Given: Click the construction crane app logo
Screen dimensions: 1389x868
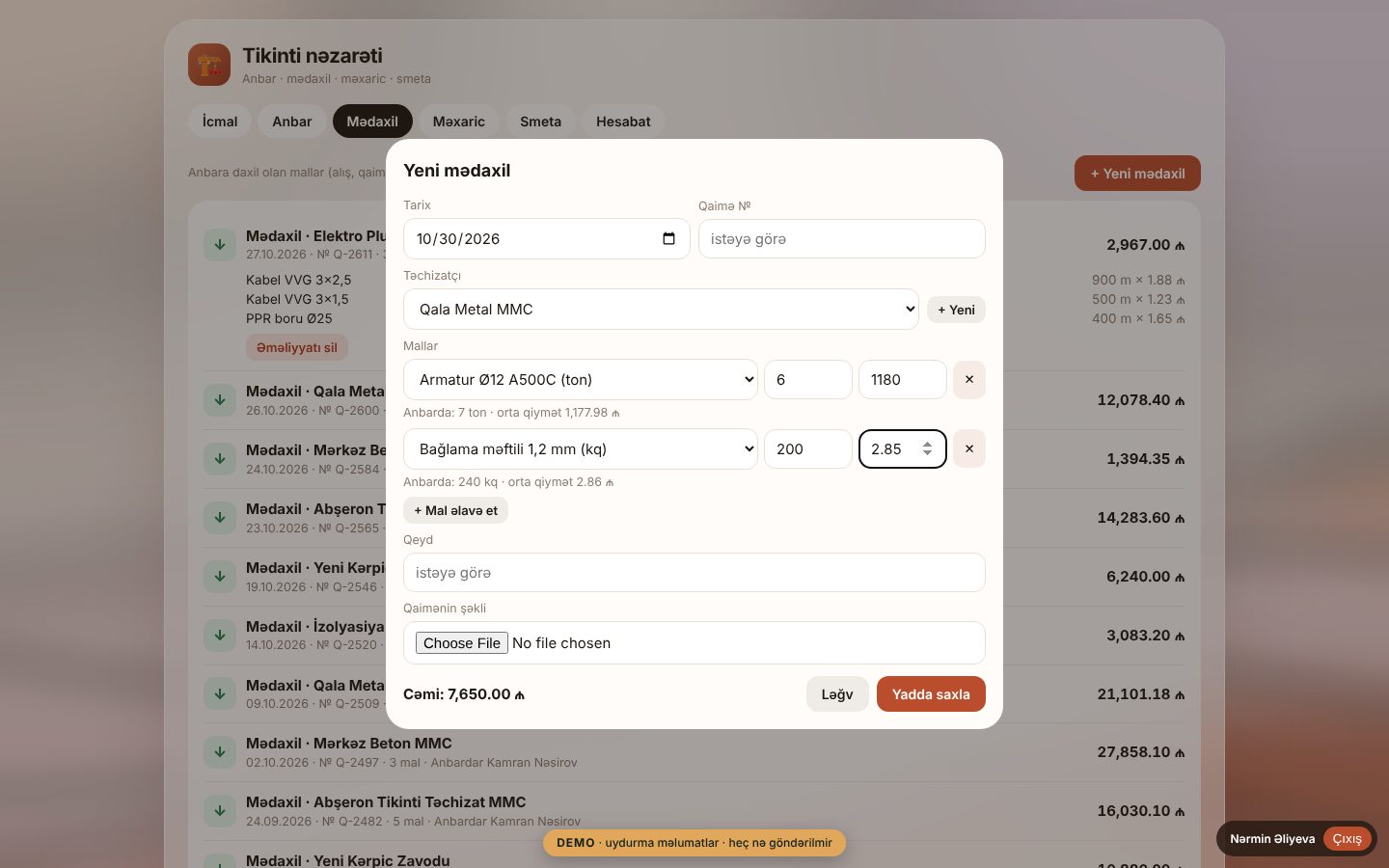Looking at the screenshot, I should 209,65.
